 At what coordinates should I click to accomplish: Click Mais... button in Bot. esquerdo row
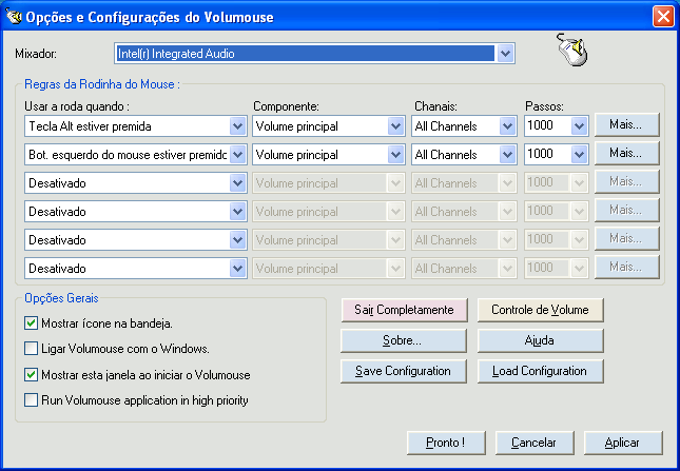[627, 153]
